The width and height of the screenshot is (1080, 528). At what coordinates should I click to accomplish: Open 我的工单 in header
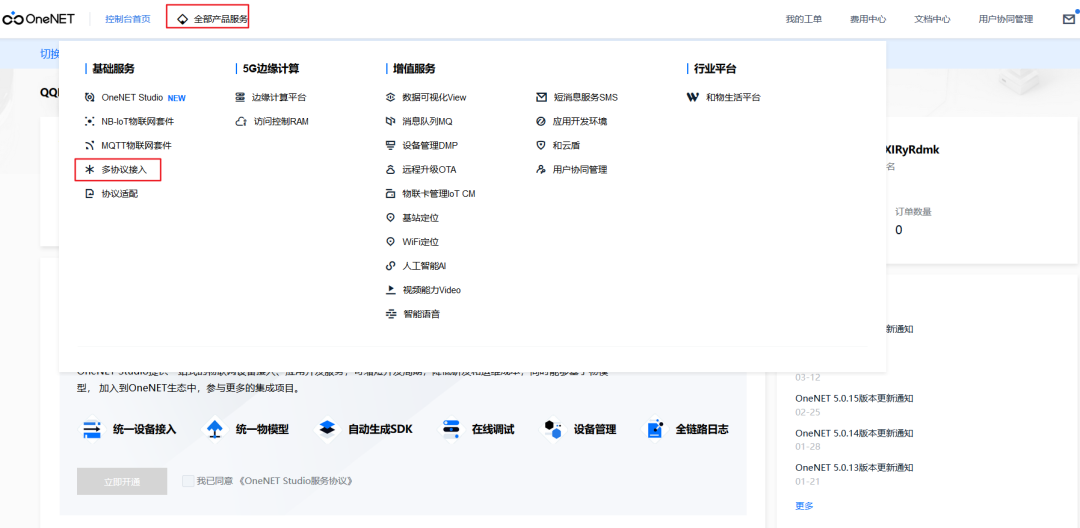(x=804, y=19)
